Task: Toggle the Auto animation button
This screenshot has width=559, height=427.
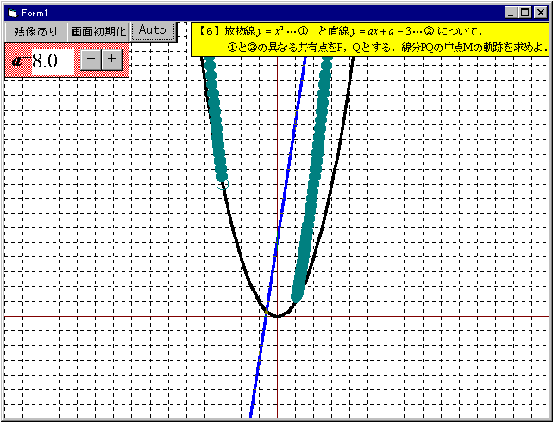Action: pos(153,31)
